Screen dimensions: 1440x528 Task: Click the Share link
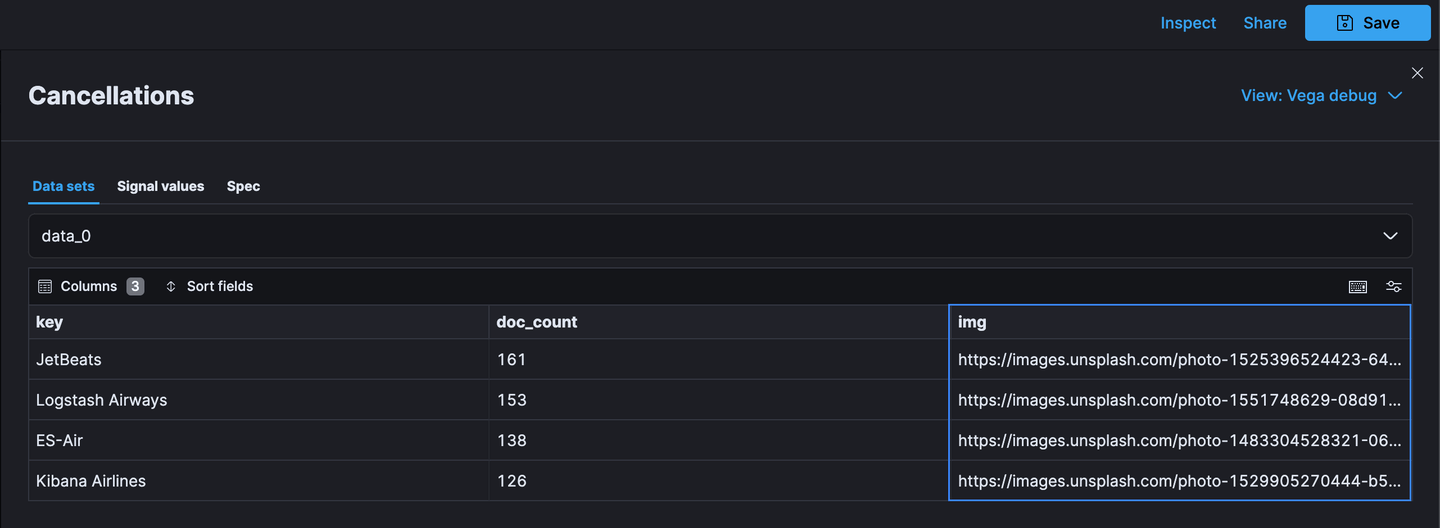coord(1265,23)
